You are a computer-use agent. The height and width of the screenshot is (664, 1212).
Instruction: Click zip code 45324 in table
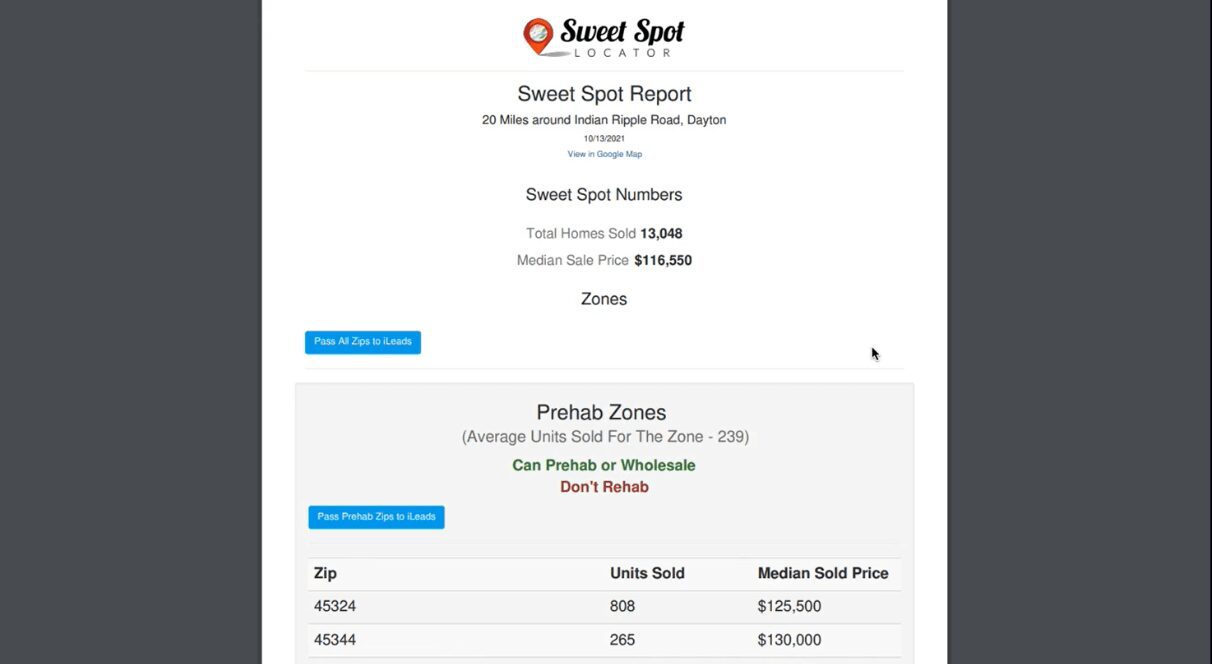pos(335,607)
